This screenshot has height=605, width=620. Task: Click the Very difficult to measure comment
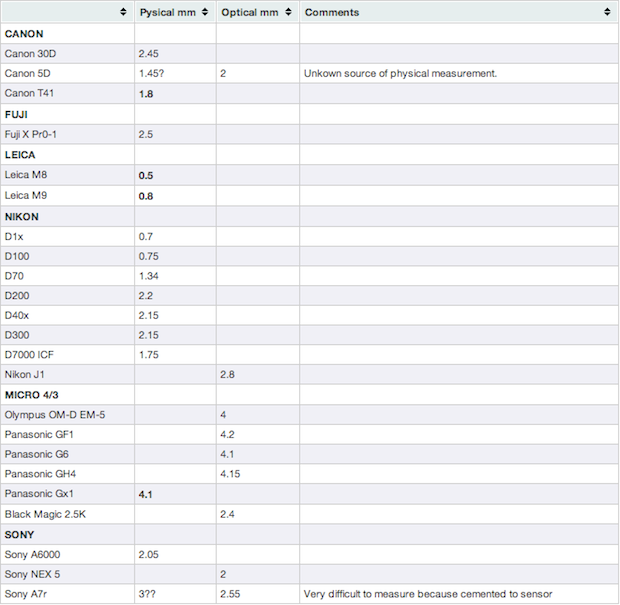click(x=428, y=594)
